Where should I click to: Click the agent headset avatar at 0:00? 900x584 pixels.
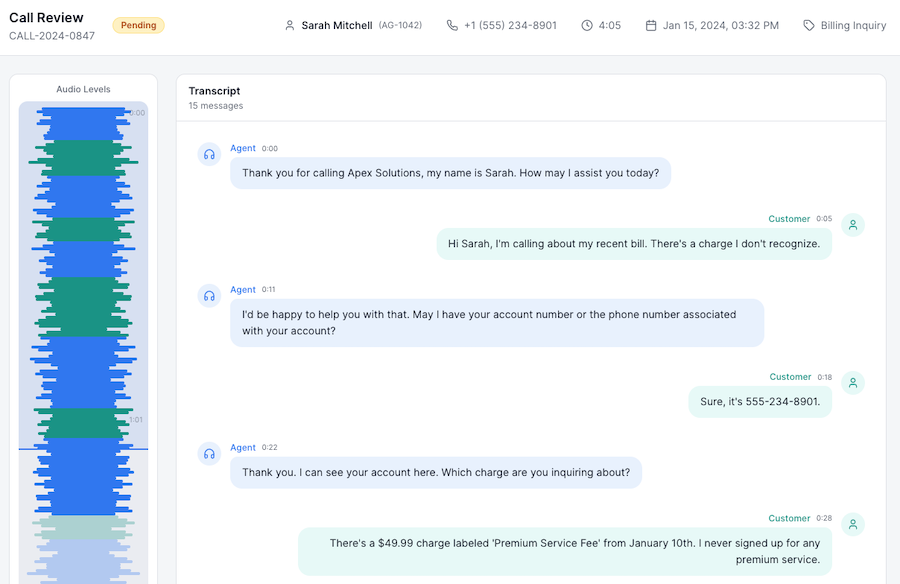coord(209,154)
